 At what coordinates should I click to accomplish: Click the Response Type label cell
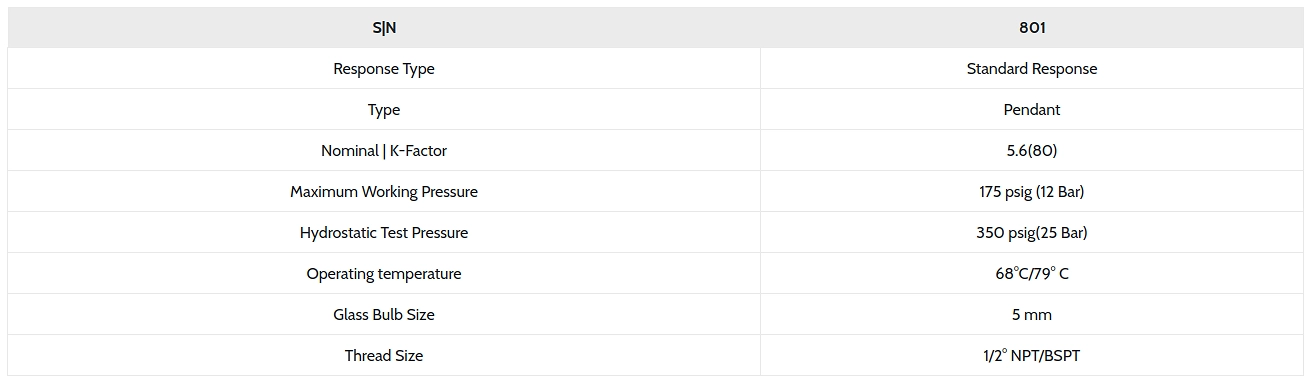pos(384,69)
